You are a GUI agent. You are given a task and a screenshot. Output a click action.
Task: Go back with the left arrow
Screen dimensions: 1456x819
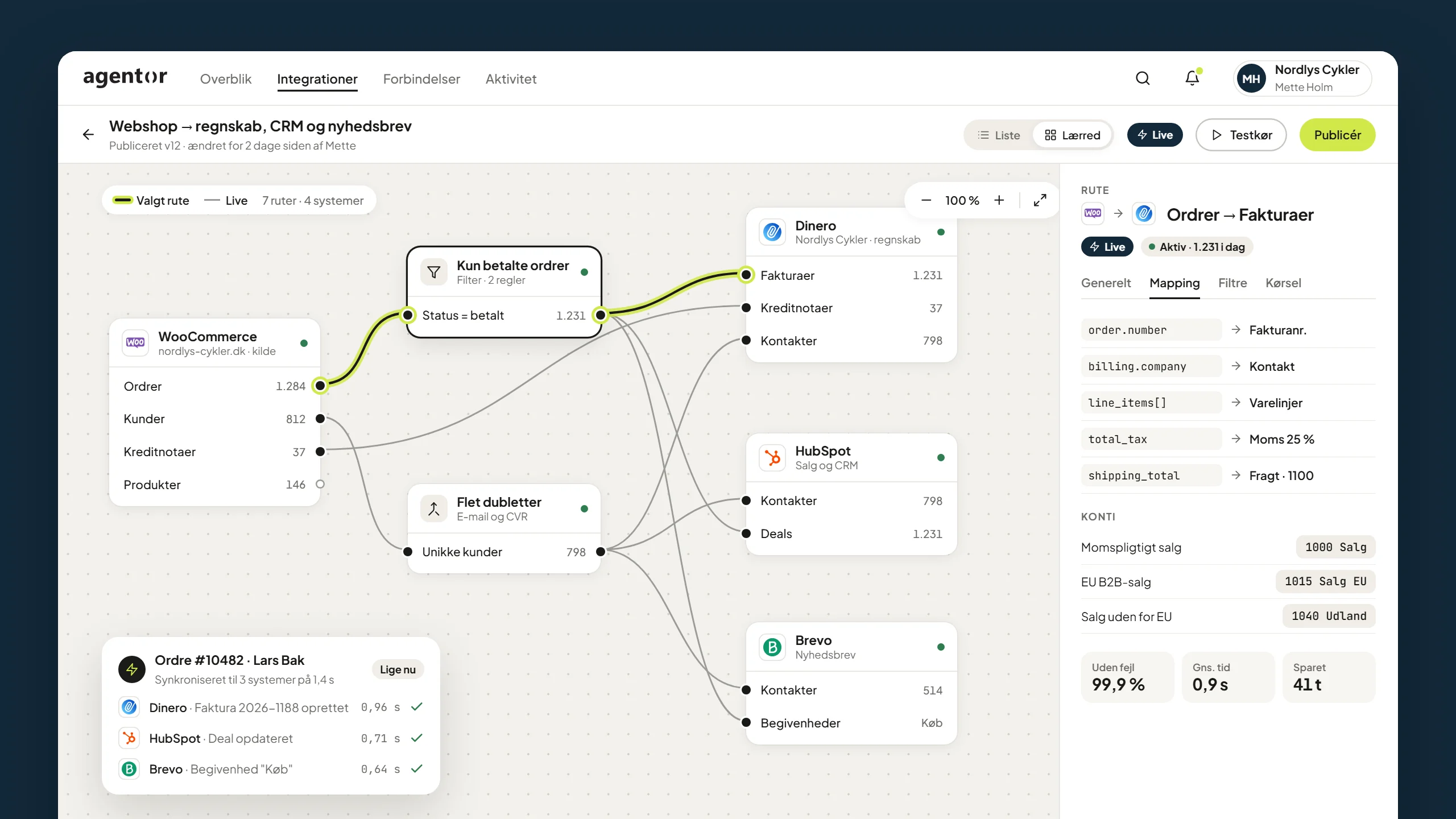[x=88, y=135]
